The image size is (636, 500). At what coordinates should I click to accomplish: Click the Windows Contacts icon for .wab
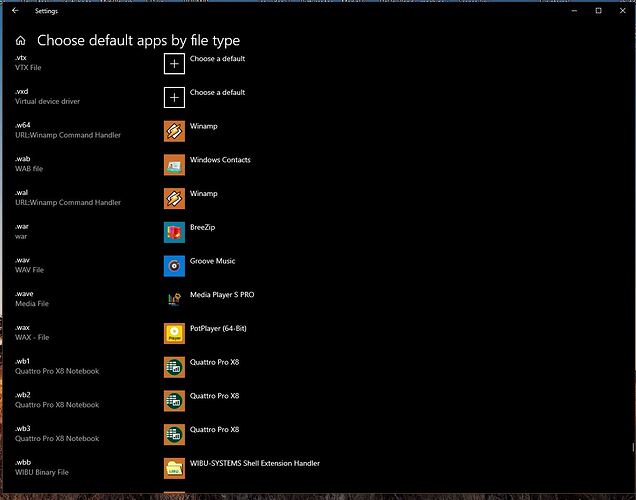coord(174,165)
